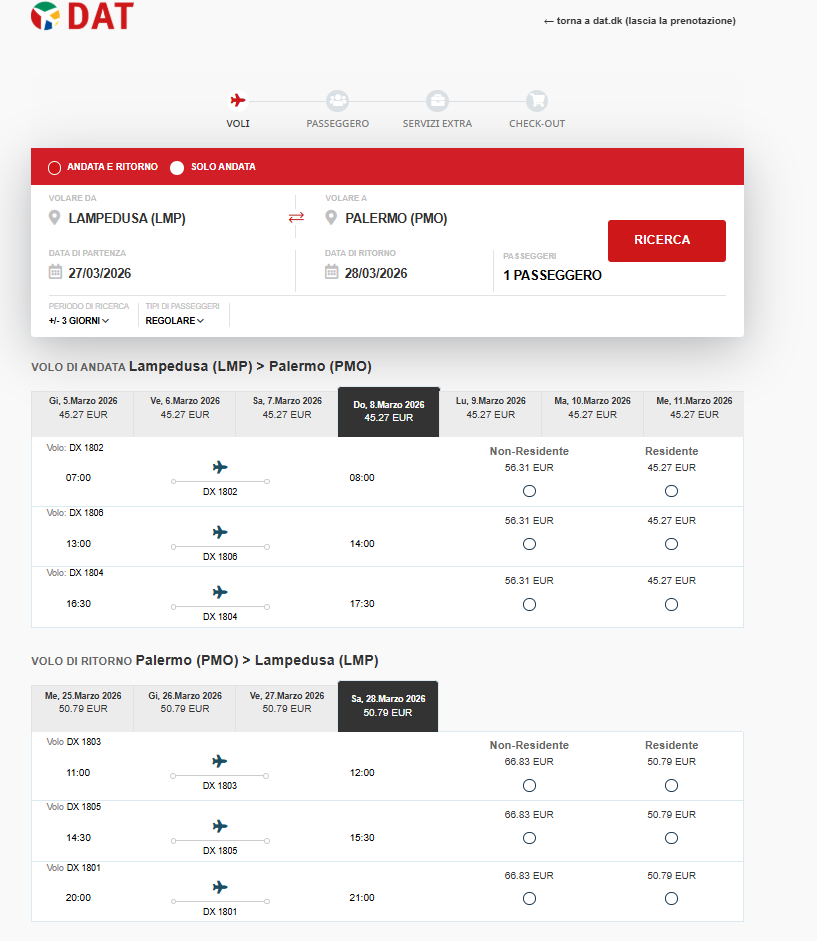Select outbound tab Me, 11.Marzo 2026

coord(694,413)
